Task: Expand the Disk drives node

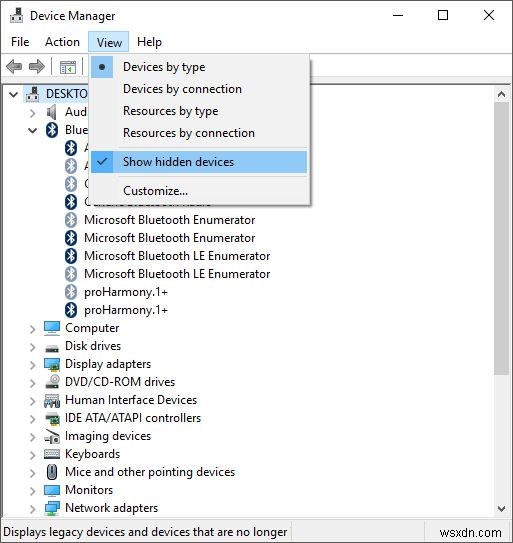Action: click(33, 347)
